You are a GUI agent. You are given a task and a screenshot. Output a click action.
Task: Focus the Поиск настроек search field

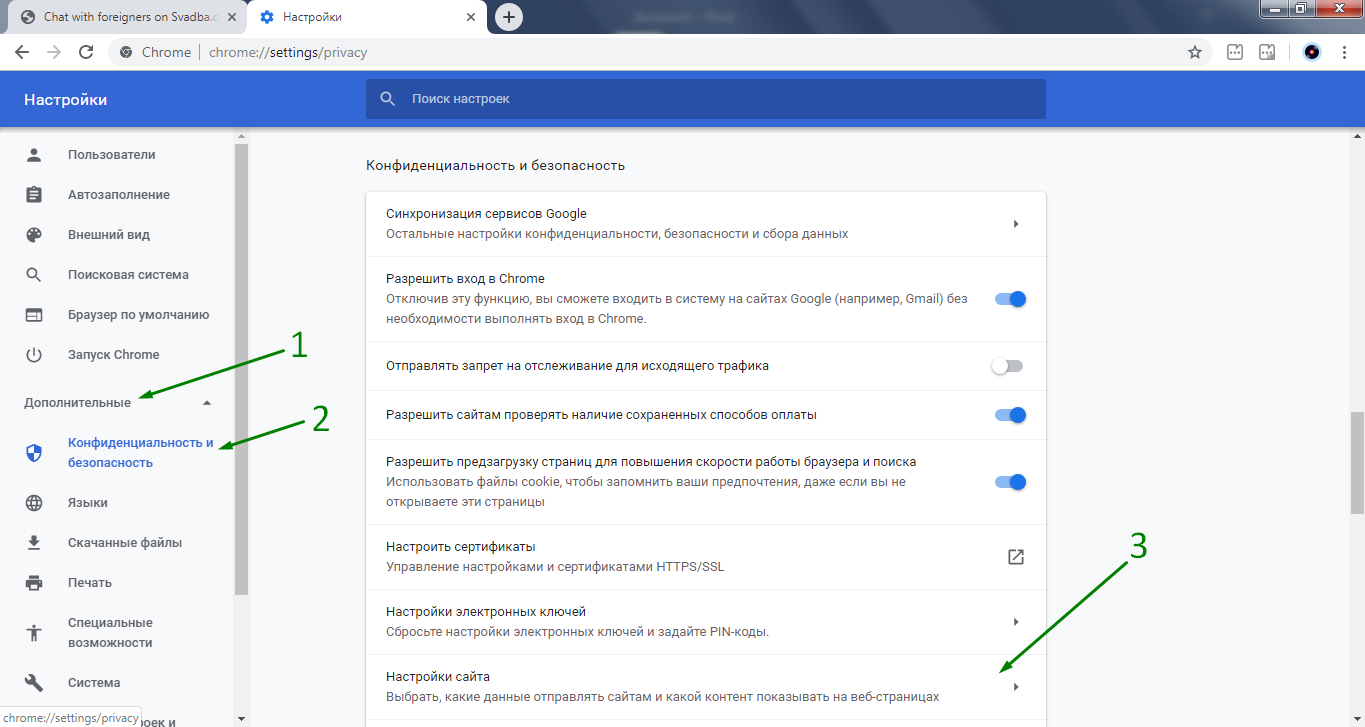coord(706,99)
